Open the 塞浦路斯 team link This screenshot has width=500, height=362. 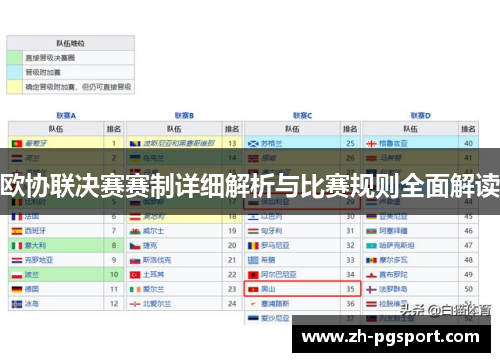[x=275, y=304]
